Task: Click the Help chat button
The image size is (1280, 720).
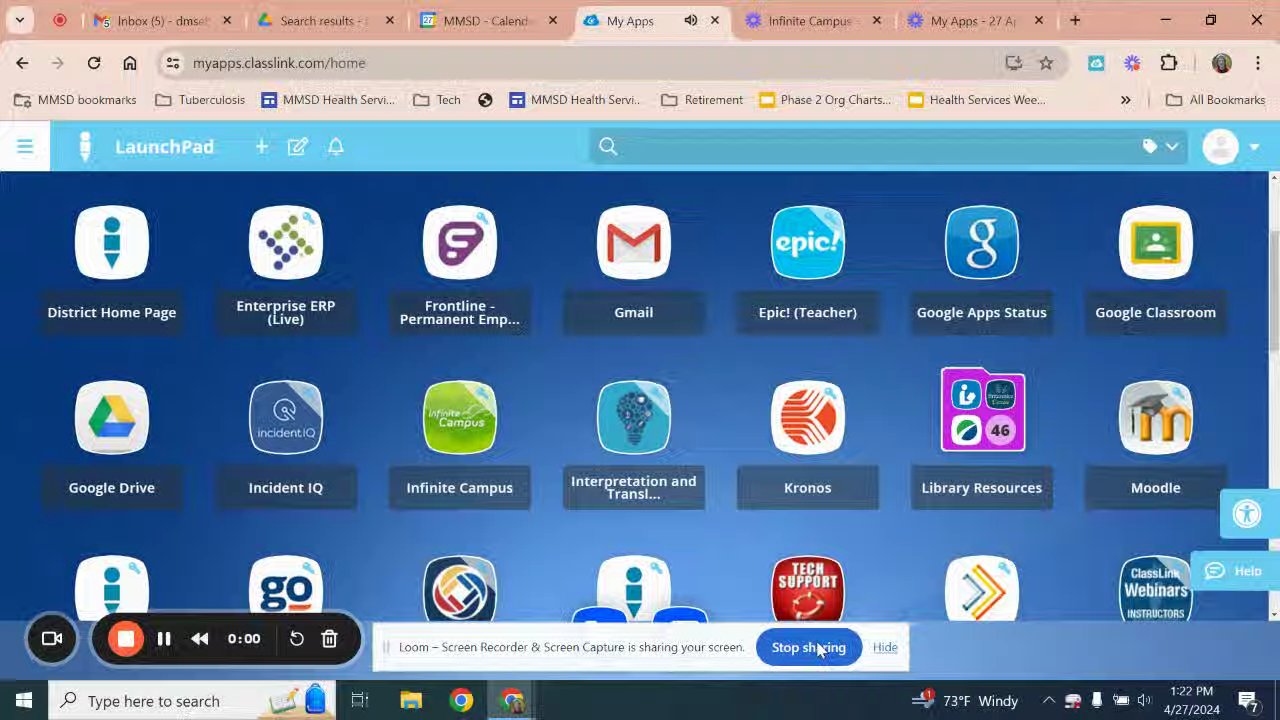Action: (x=1236, y=571)
